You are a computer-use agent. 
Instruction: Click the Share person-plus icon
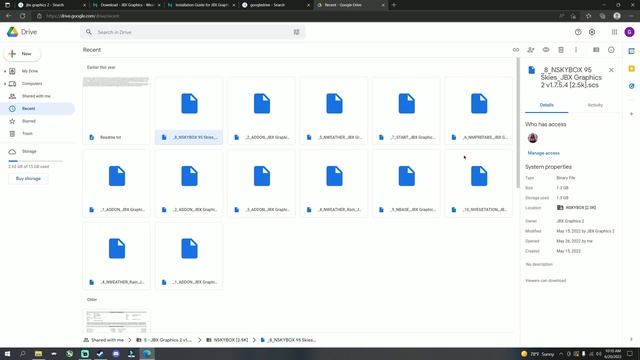(x=531, y=50)
